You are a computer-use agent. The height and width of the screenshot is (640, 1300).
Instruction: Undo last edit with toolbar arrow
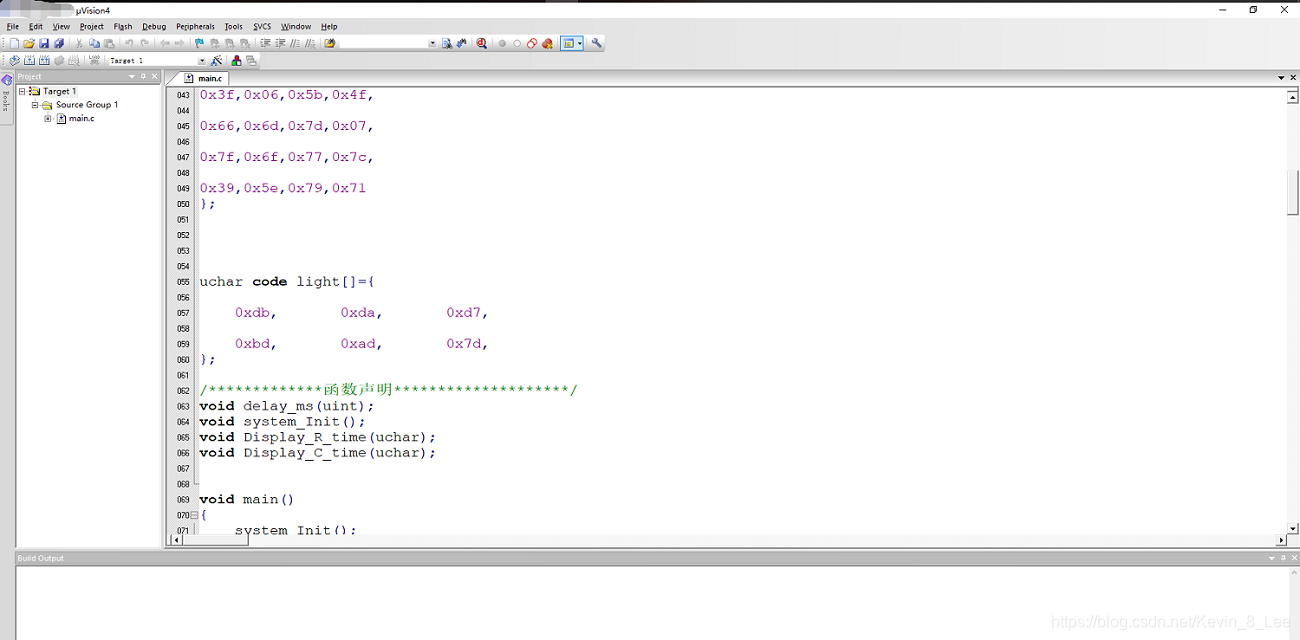click(x=129, y=43)
